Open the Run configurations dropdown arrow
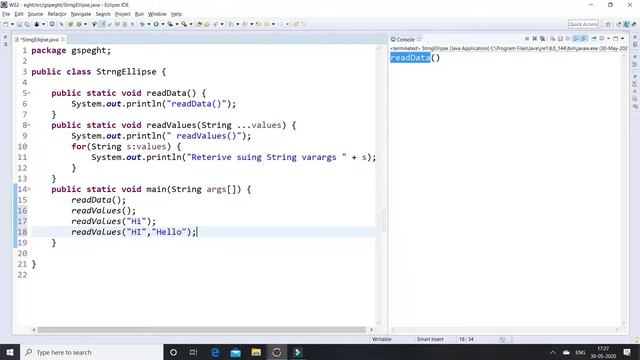The width and height of the screenshot is (640, 360). pos(162,24)
